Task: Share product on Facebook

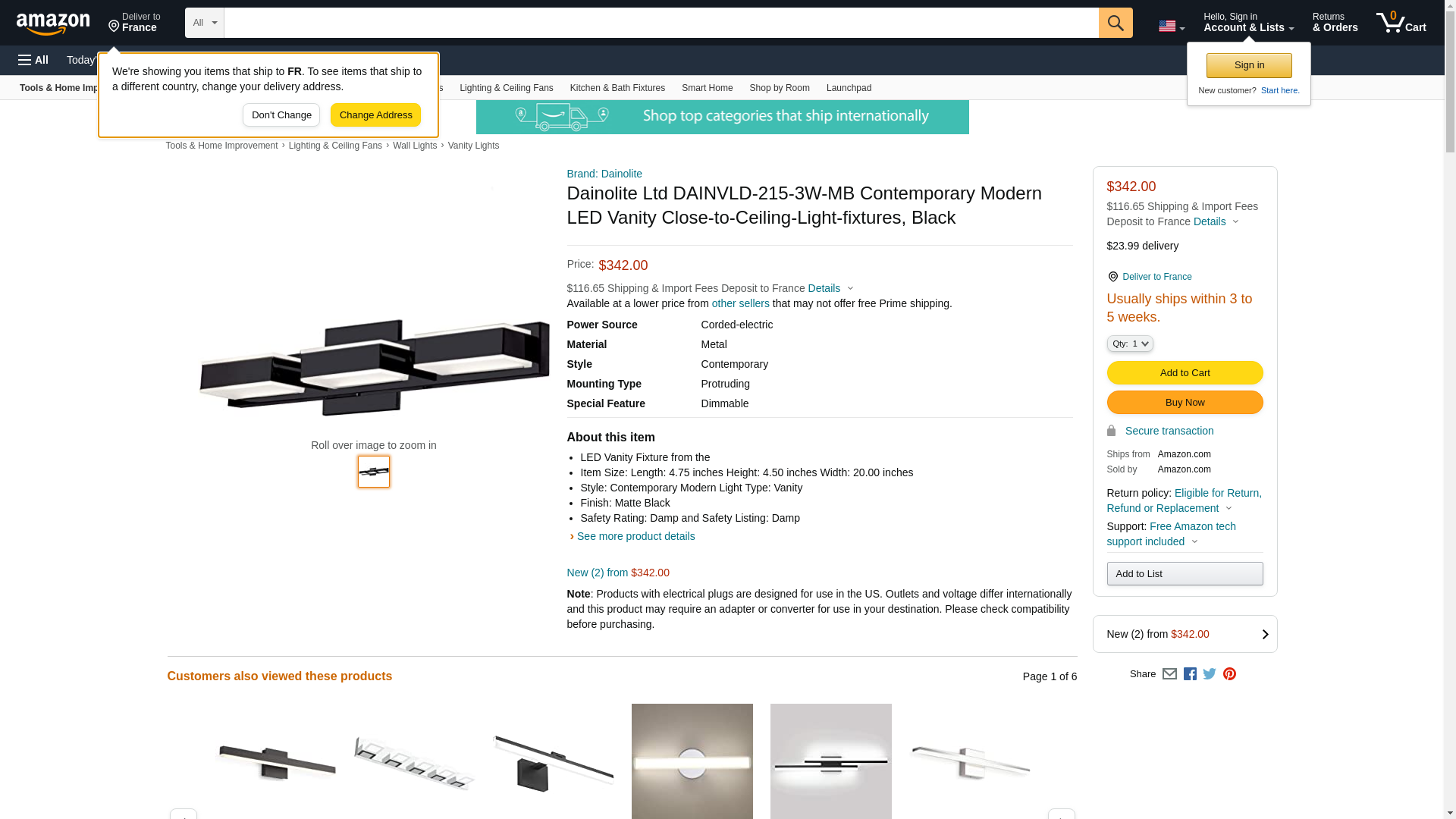Action: [x=1190, y=674]
